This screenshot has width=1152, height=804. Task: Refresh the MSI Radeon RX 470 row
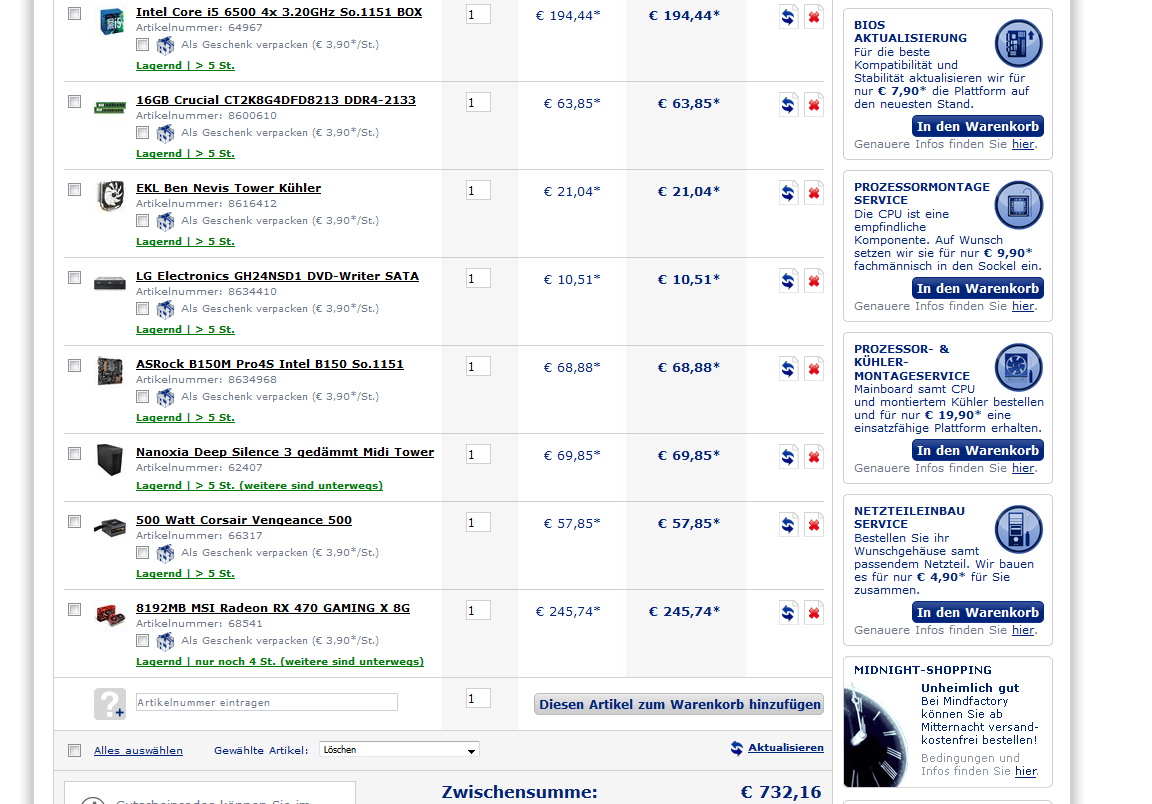click(788, 613)
